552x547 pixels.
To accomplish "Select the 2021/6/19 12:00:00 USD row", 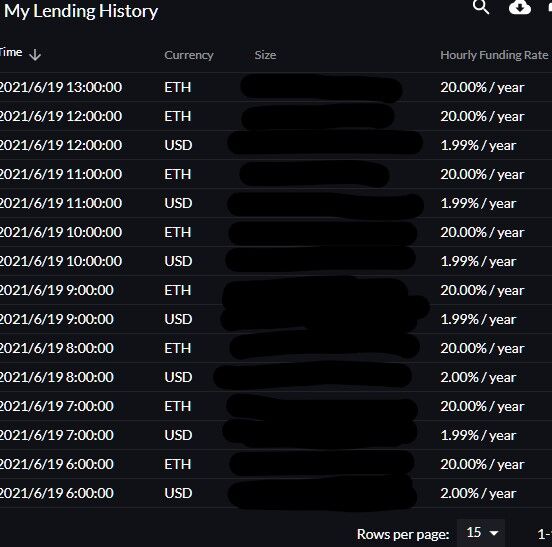I will tap(276, 145).
